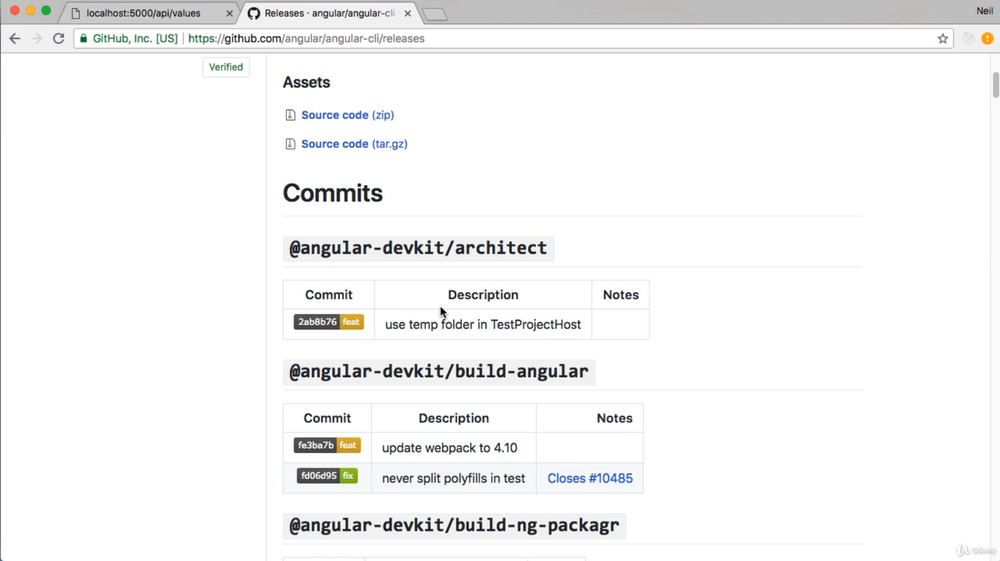The width and height of the screenshot is (1000, 561).
Task: Click the browser forward arrow
Action: 37,39
